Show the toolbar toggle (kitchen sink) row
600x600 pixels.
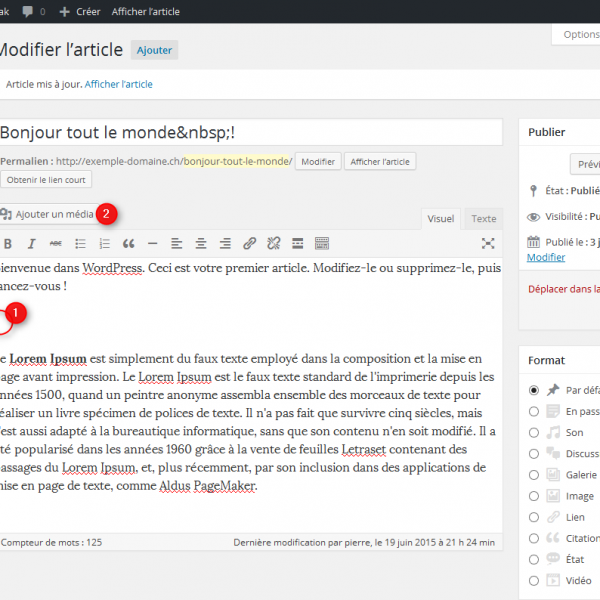click(x=322, y=243)
